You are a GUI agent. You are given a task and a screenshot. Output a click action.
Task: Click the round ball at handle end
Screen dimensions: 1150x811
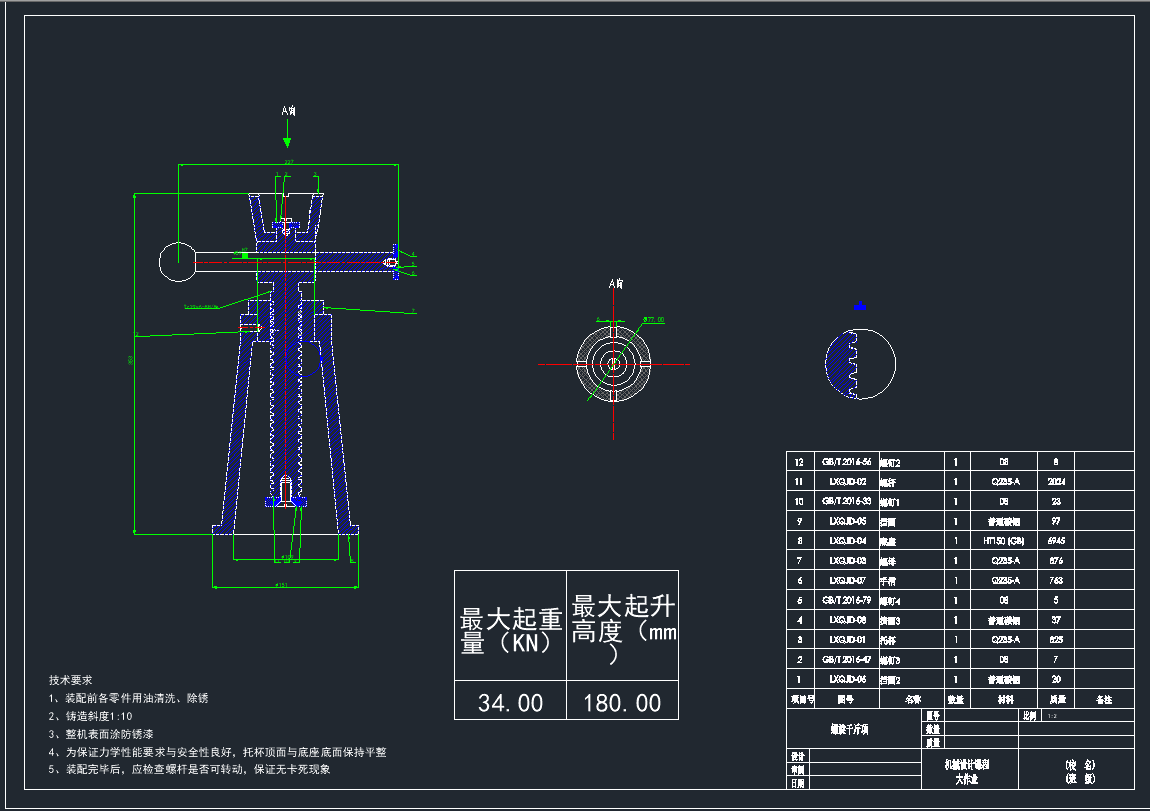tap(177, 261)
